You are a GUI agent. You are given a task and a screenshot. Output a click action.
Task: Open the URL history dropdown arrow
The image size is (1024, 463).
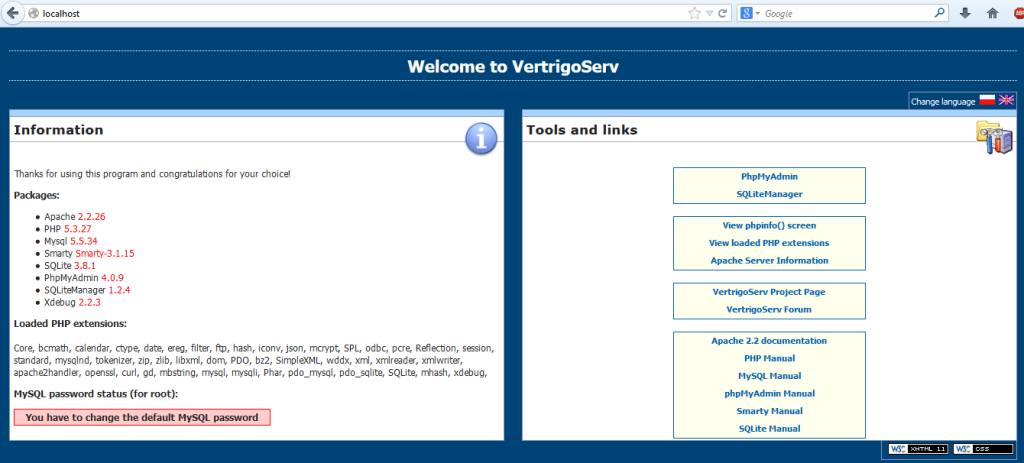click(x=709, y=13)
